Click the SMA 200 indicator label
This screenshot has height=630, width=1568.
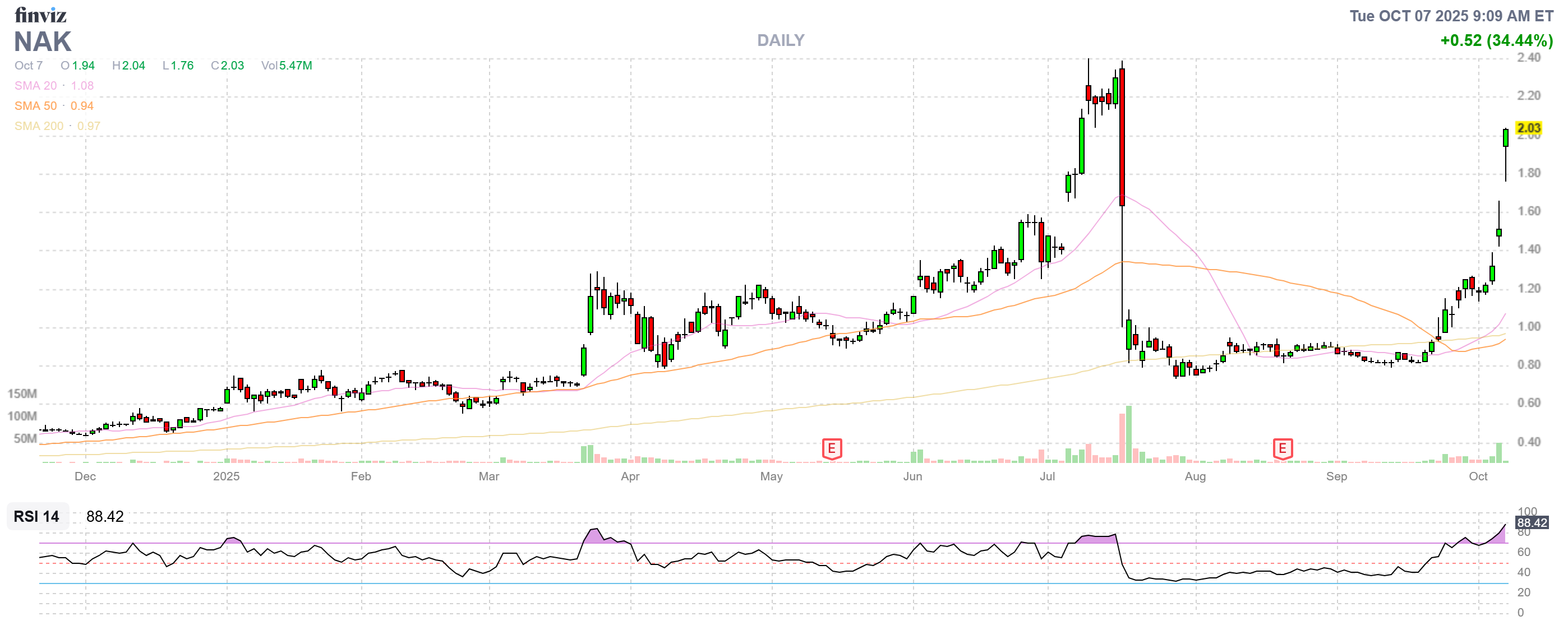point(38,126)
